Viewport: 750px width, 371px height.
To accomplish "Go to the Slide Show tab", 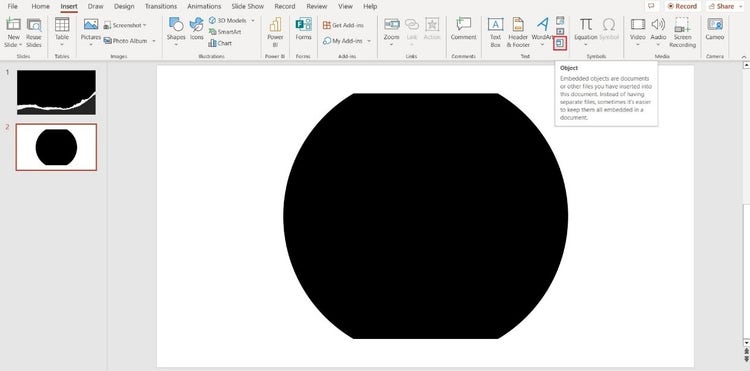I will click(248, 6).
